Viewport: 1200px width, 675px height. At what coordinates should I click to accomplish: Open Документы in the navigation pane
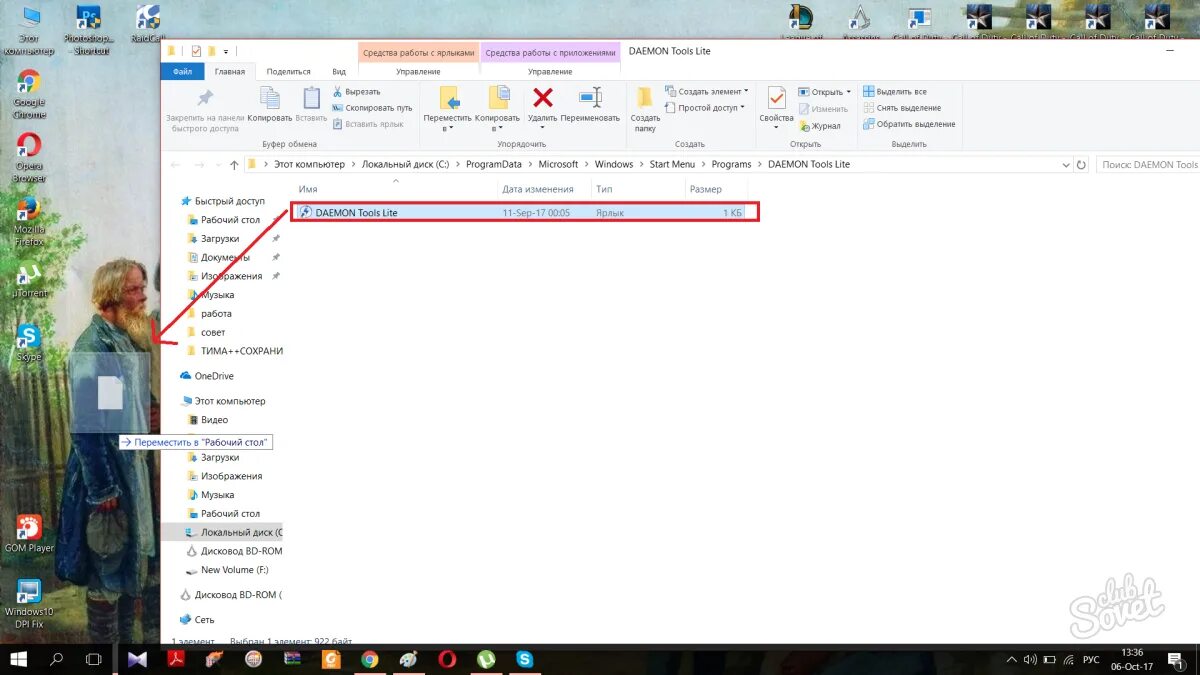tap(218, 257)
